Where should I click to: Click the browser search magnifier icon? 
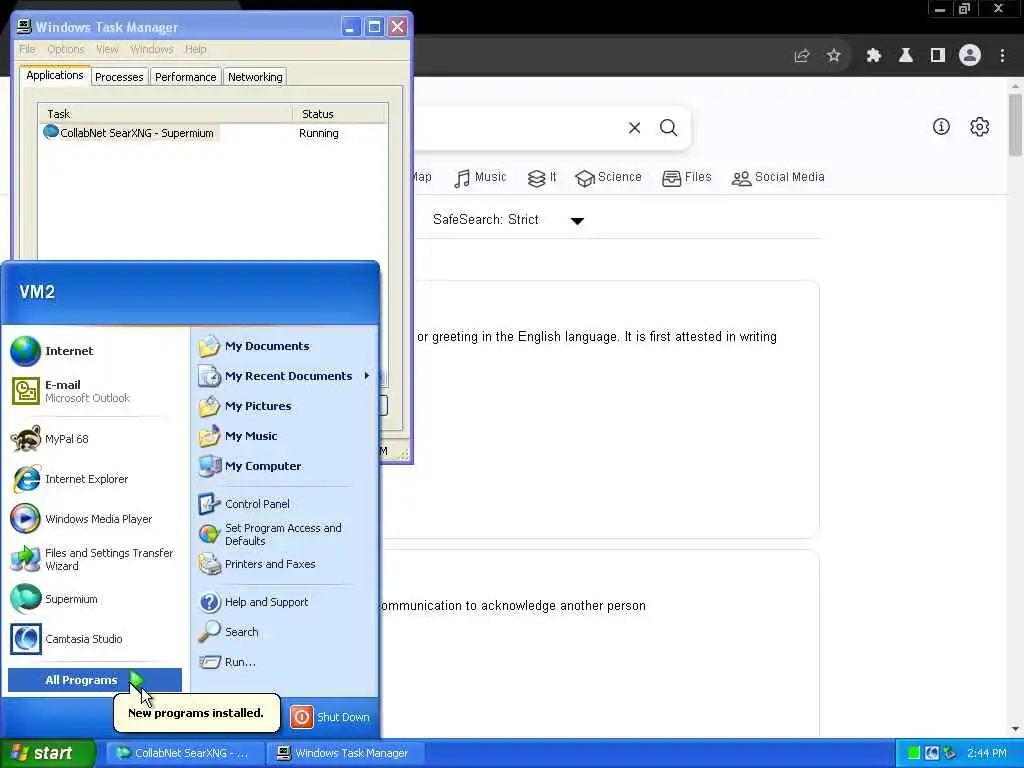click(669, 127)
